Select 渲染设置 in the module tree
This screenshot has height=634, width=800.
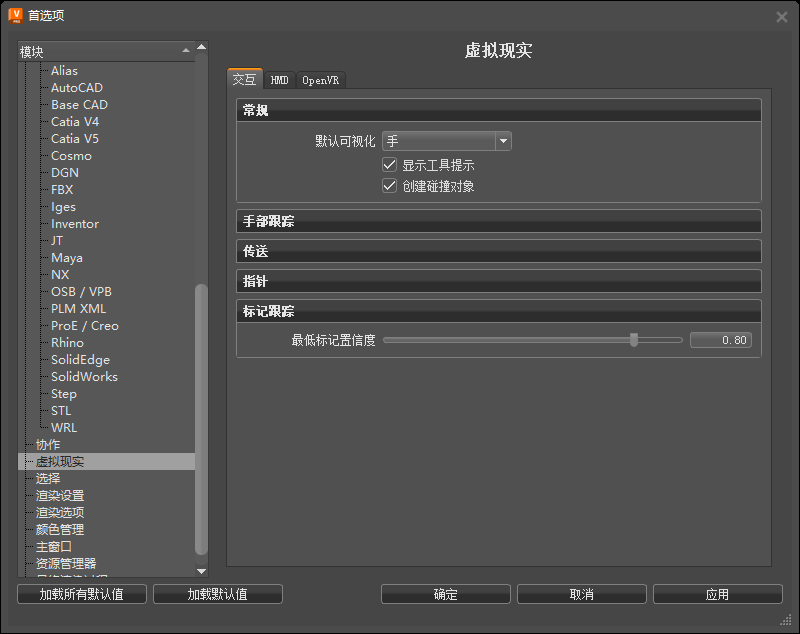pos(60,496)
